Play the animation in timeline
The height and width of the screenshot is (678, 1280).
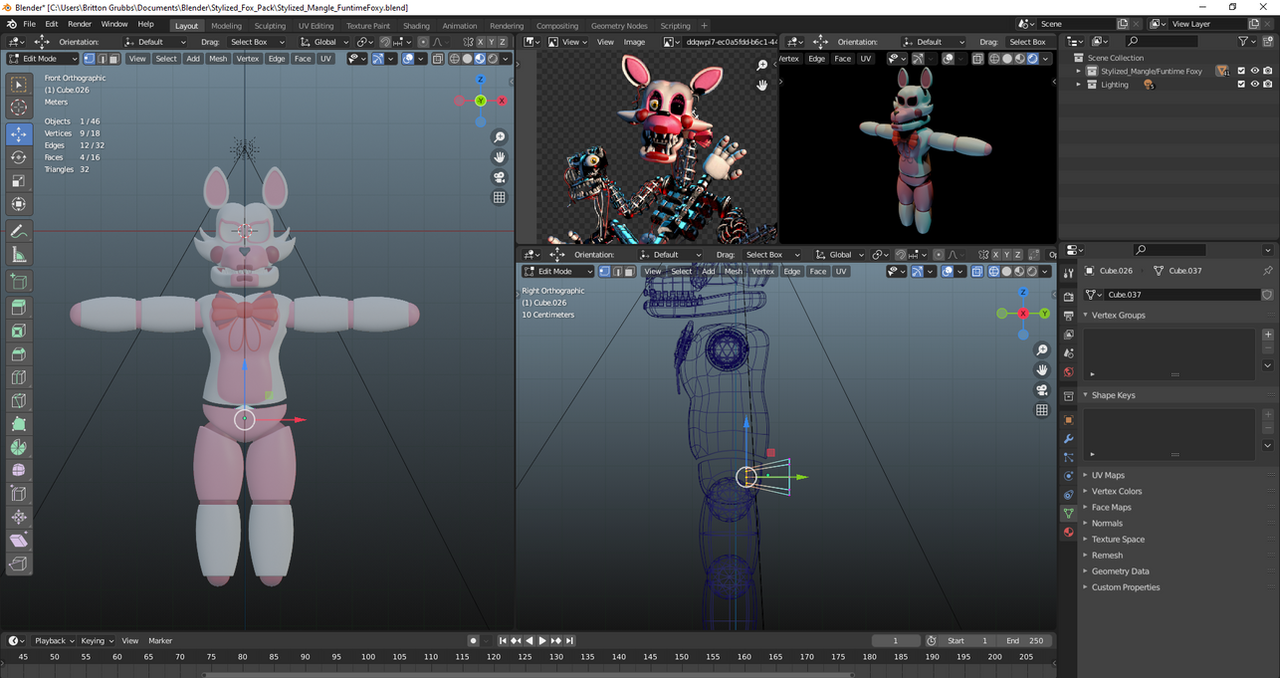[x=542, y=641]
